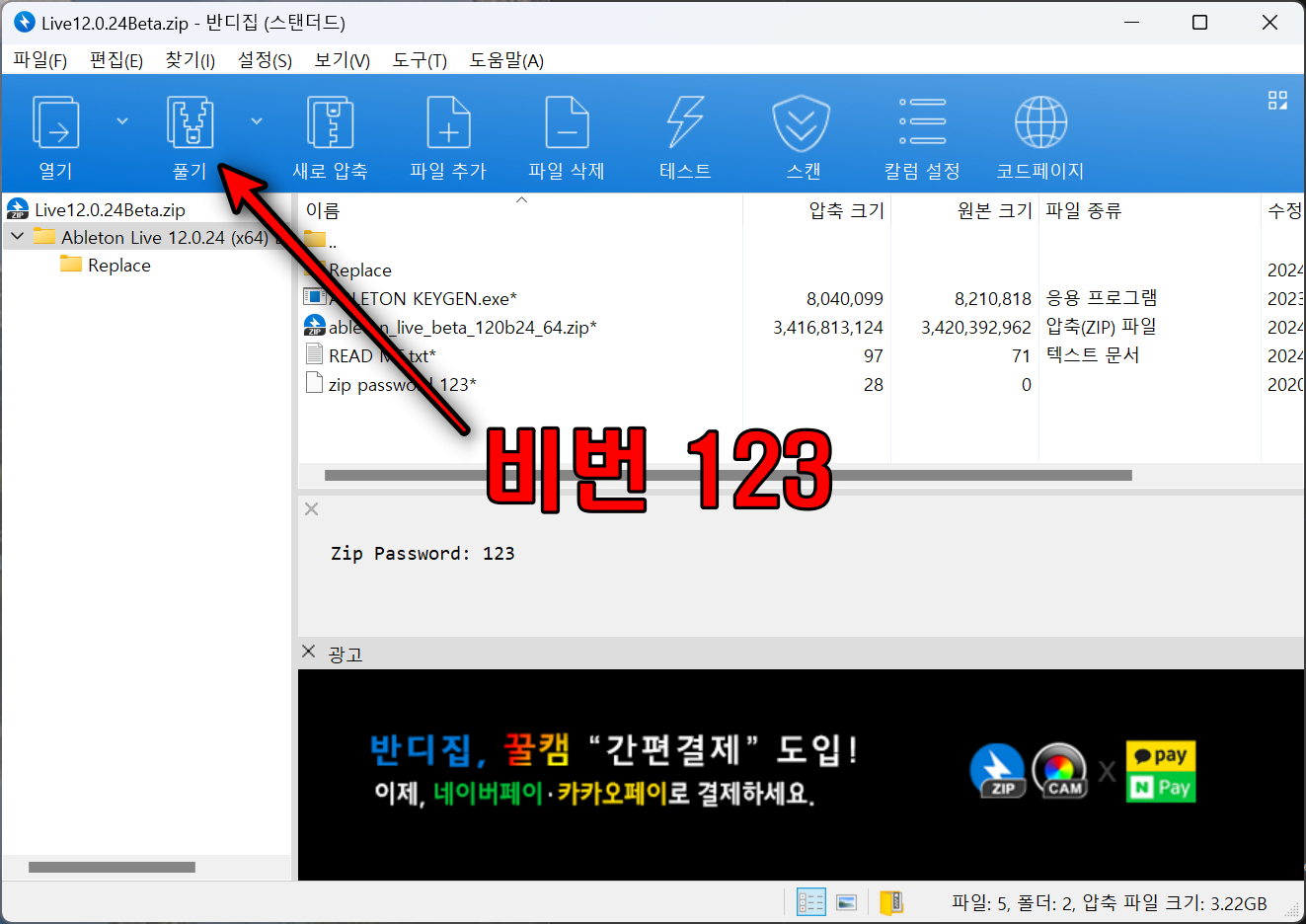Open the dropdown arrow next to 열기
Image resolution: width=1306 pixels, height=924 pixels.
(122, 121)
